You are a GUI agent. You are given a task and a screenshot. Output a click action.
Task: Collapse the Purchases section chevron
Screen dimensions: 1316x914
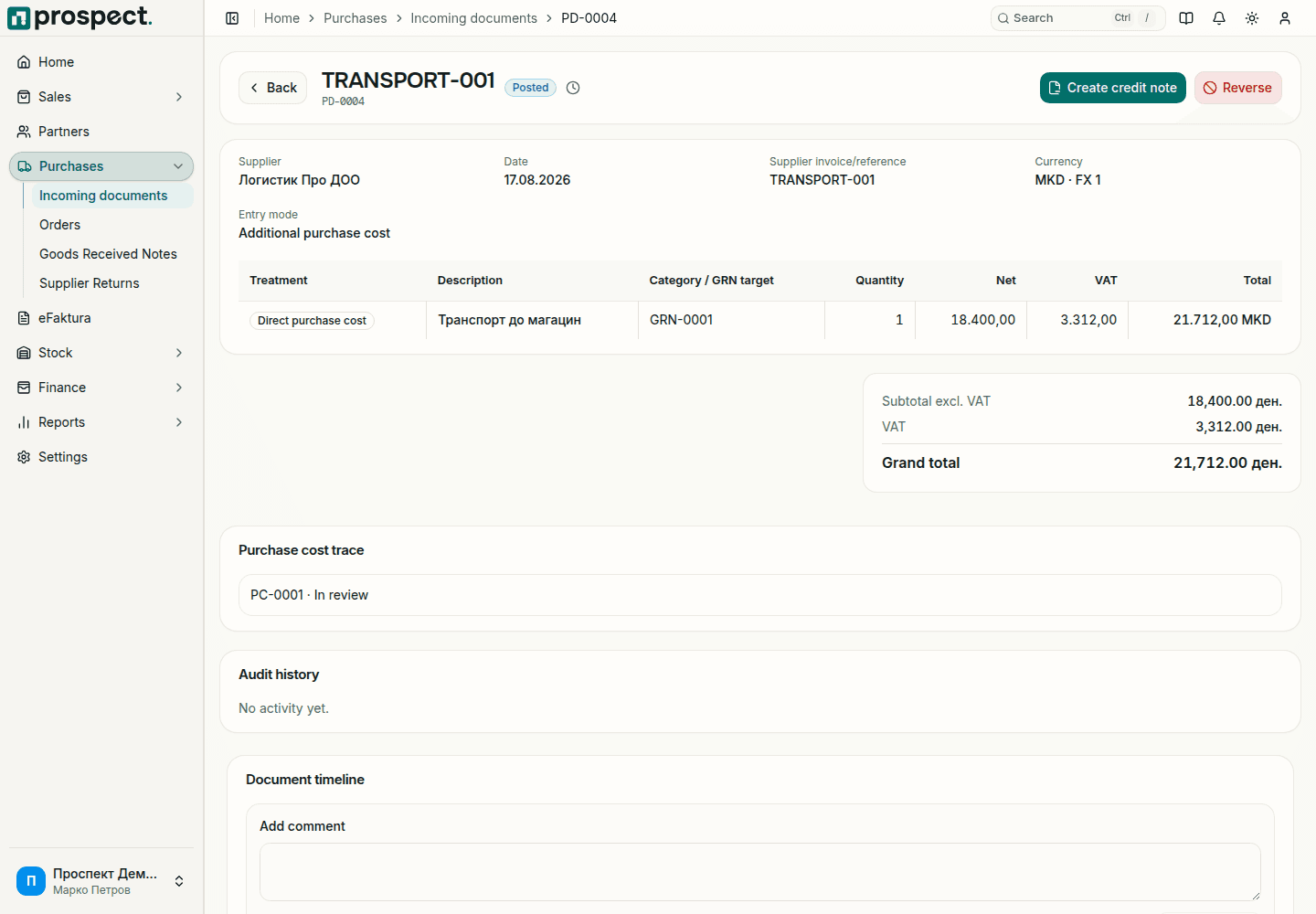tap(178, 166)
